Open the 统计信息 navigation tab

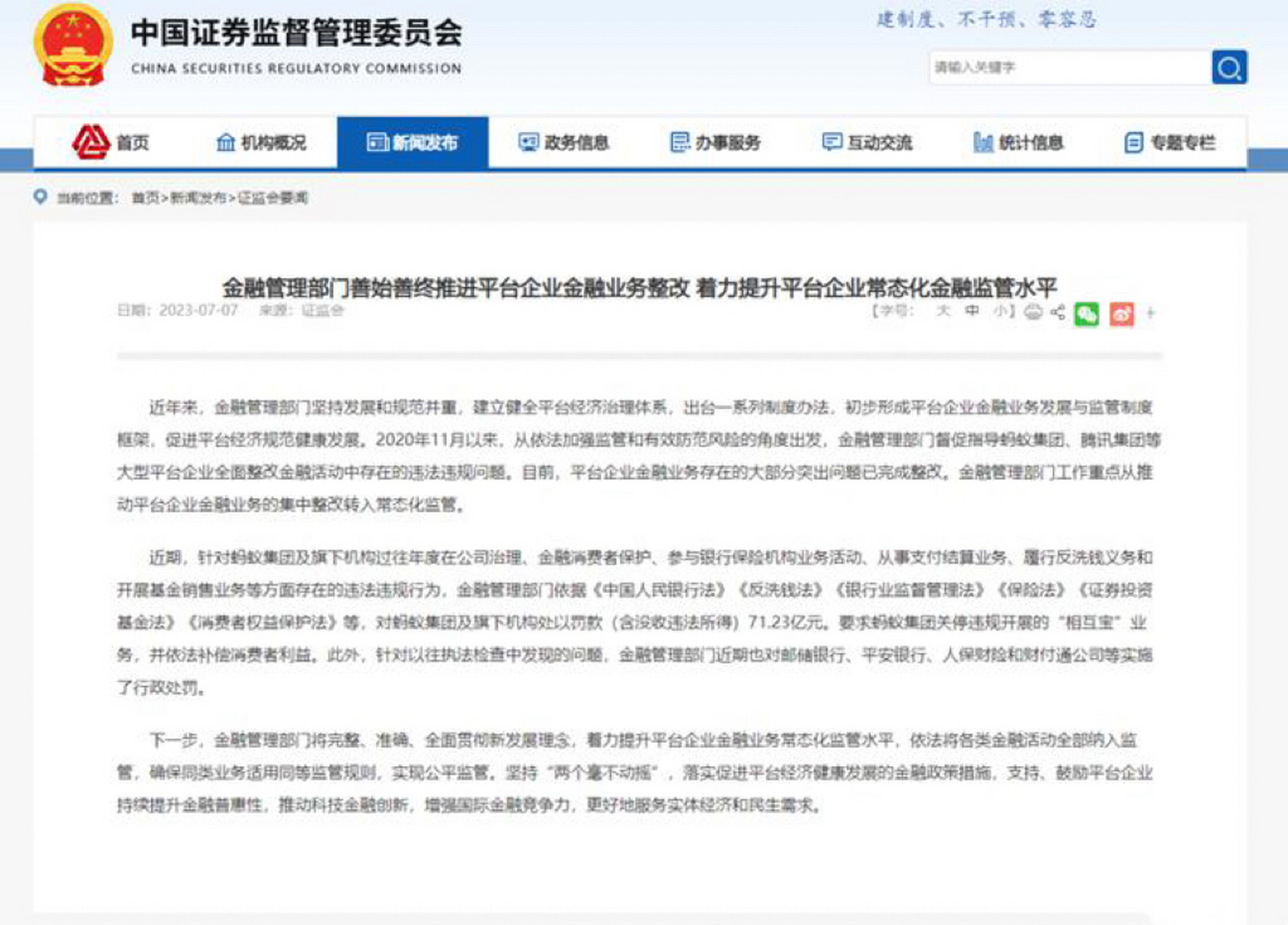(x=1019, y=142)
